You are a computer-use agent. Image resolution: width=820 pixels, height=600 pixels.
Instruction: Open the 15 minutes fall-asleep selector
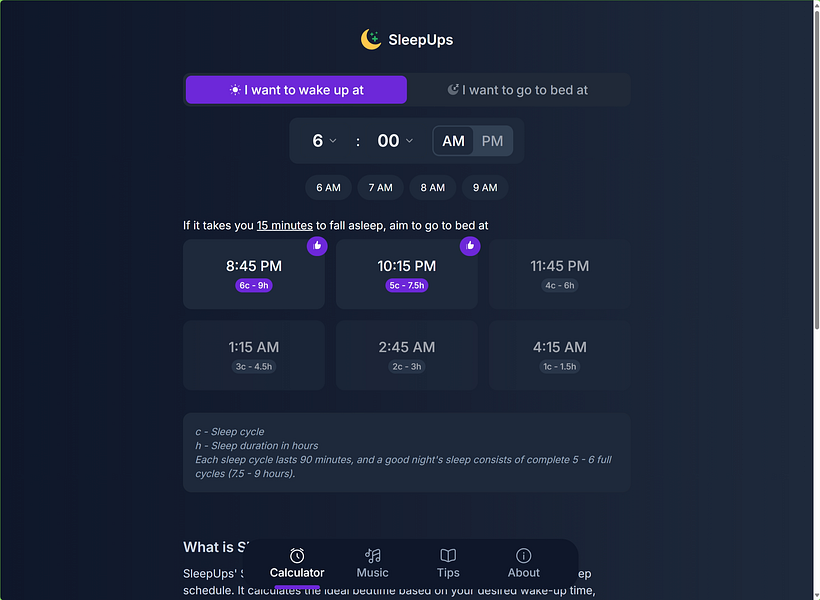(x=284, y=225)
